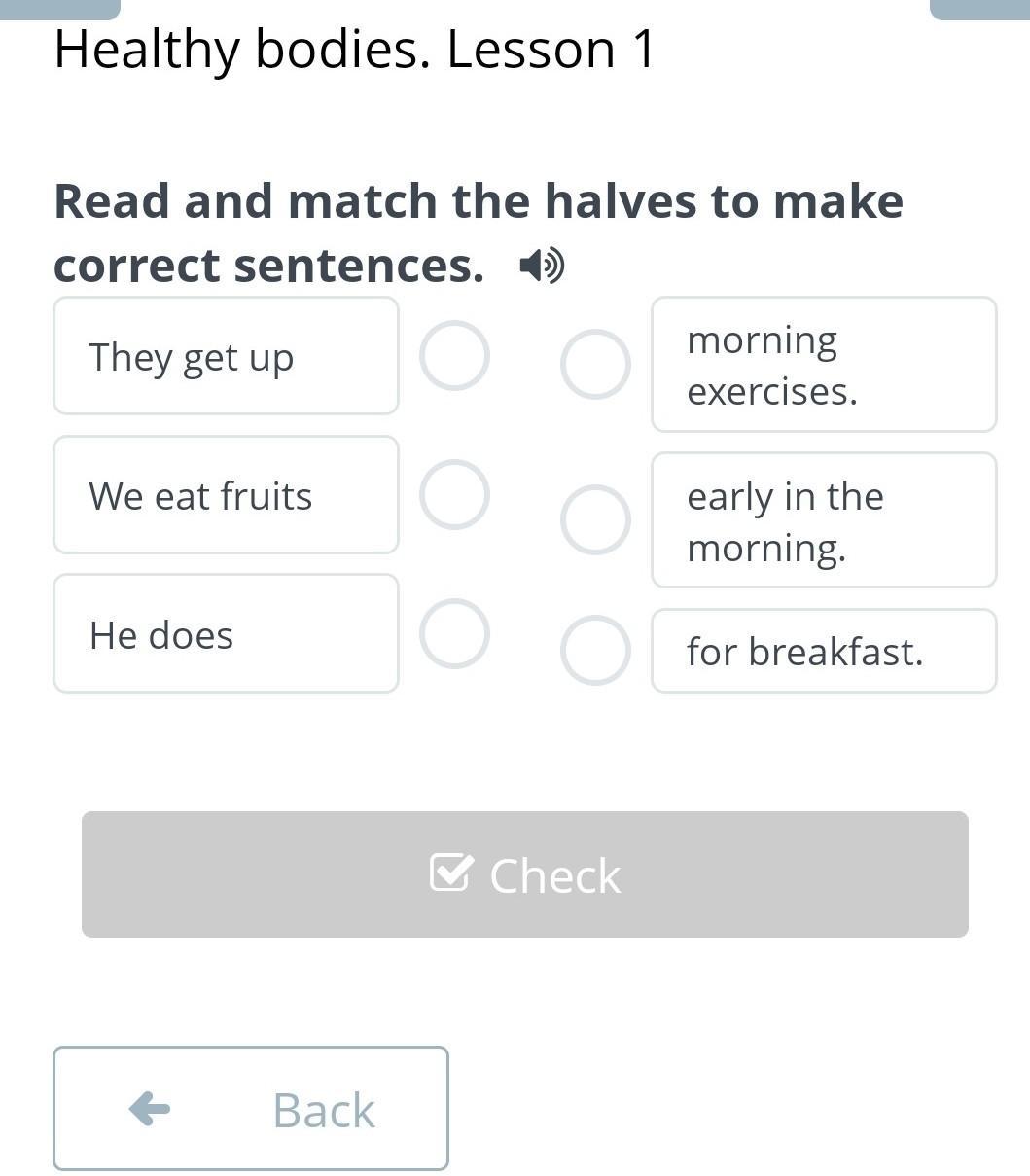Click the top-right gray tab

979,9
